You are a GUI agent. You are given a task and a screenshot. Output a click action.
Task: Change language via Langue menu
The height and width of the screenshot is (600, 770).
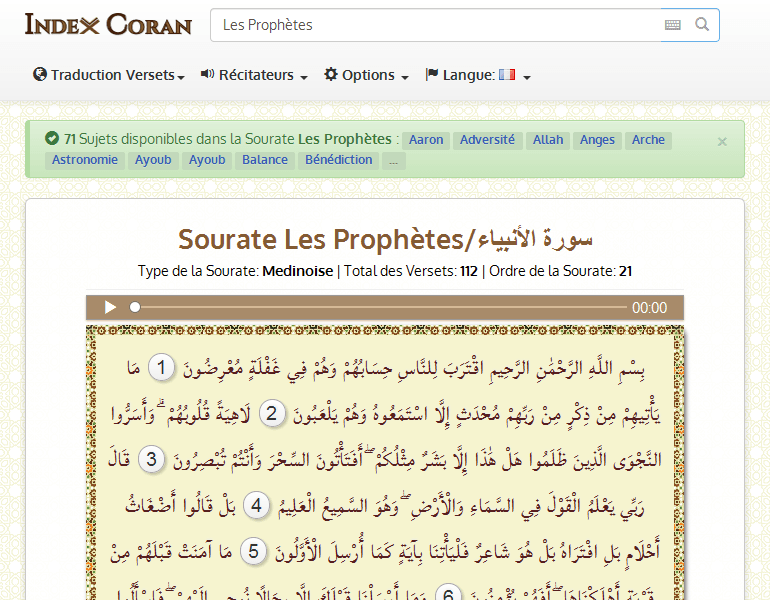pos(477,75)
